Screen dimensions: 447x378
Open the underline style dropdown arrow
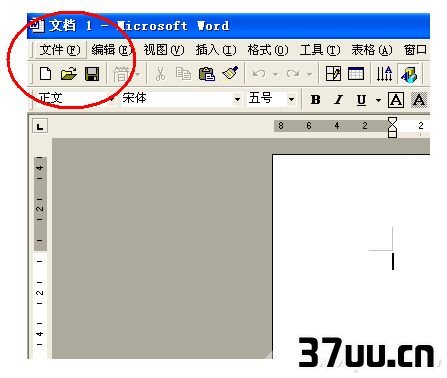[x=378, y=100]
